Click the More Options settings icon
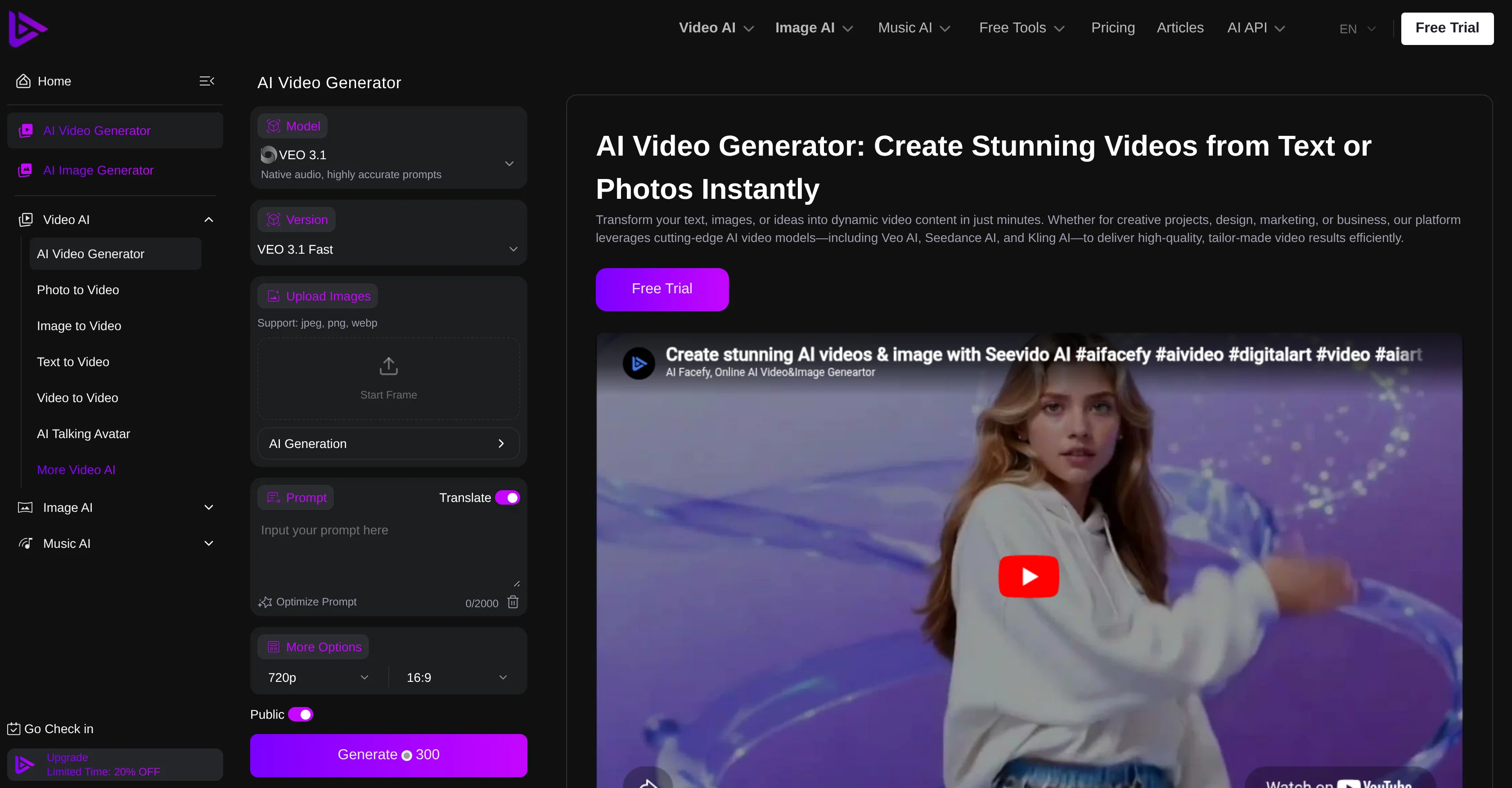This screenshot has width=1512, height=788. [x=274, y=647]
